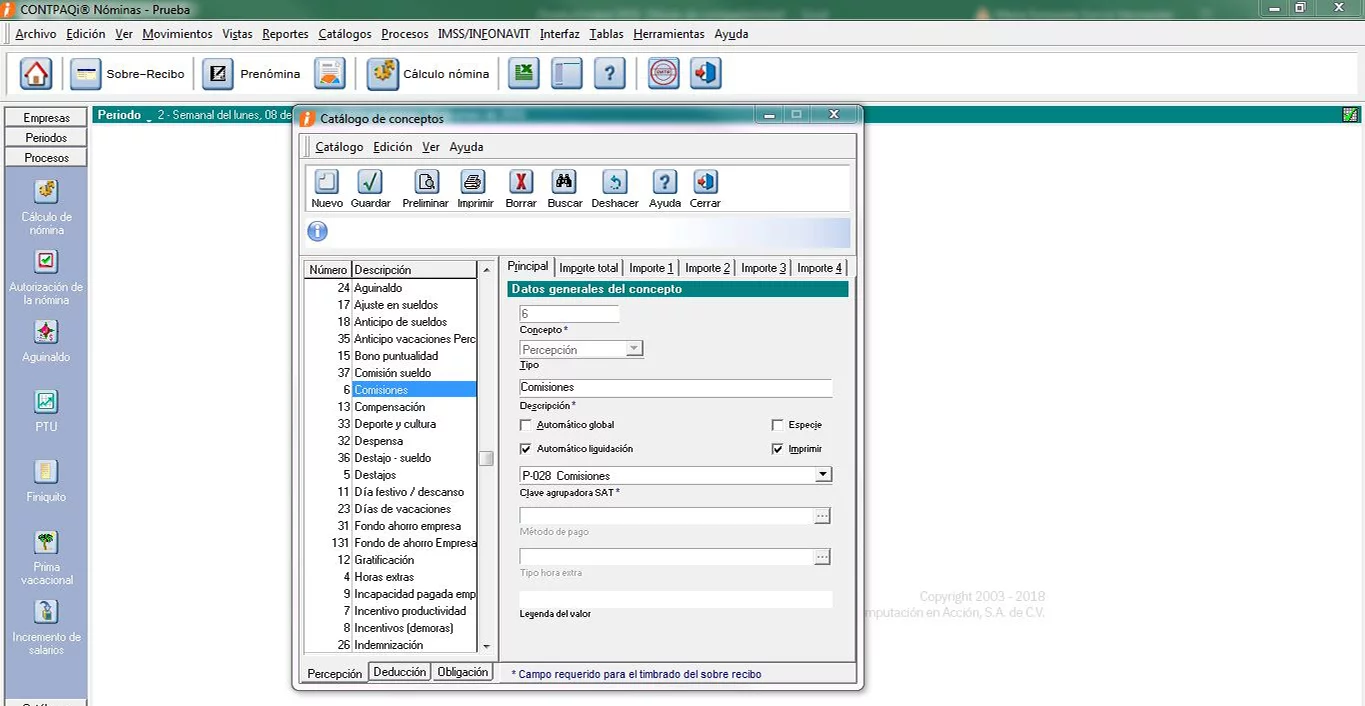
Task: Uncheck Automático liquidación checkbox
Action: click(526, 449)
